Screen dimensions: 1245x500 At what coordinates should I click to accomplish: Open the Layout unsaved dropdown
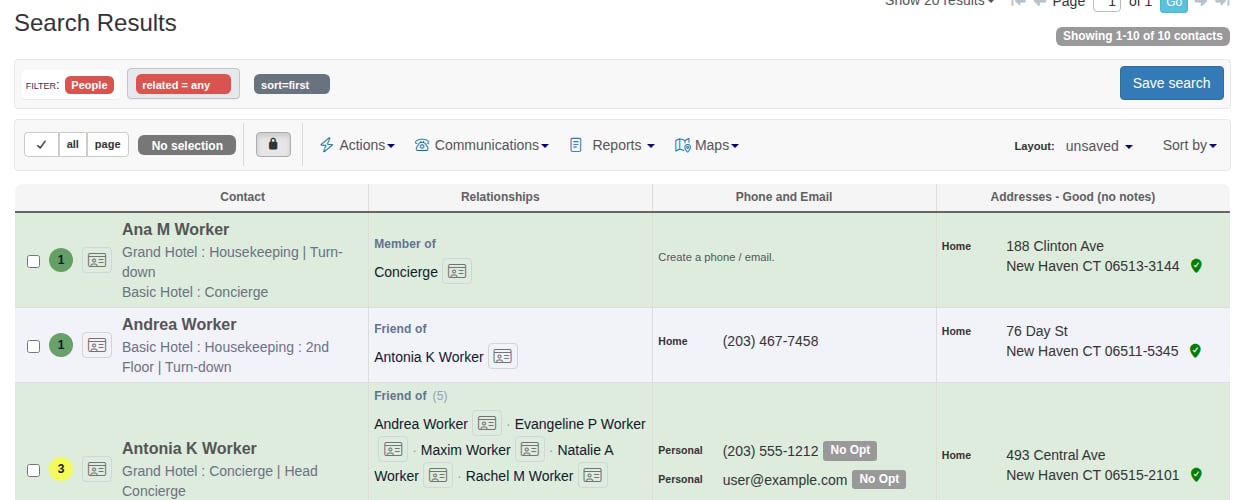tap(1099, 146)
